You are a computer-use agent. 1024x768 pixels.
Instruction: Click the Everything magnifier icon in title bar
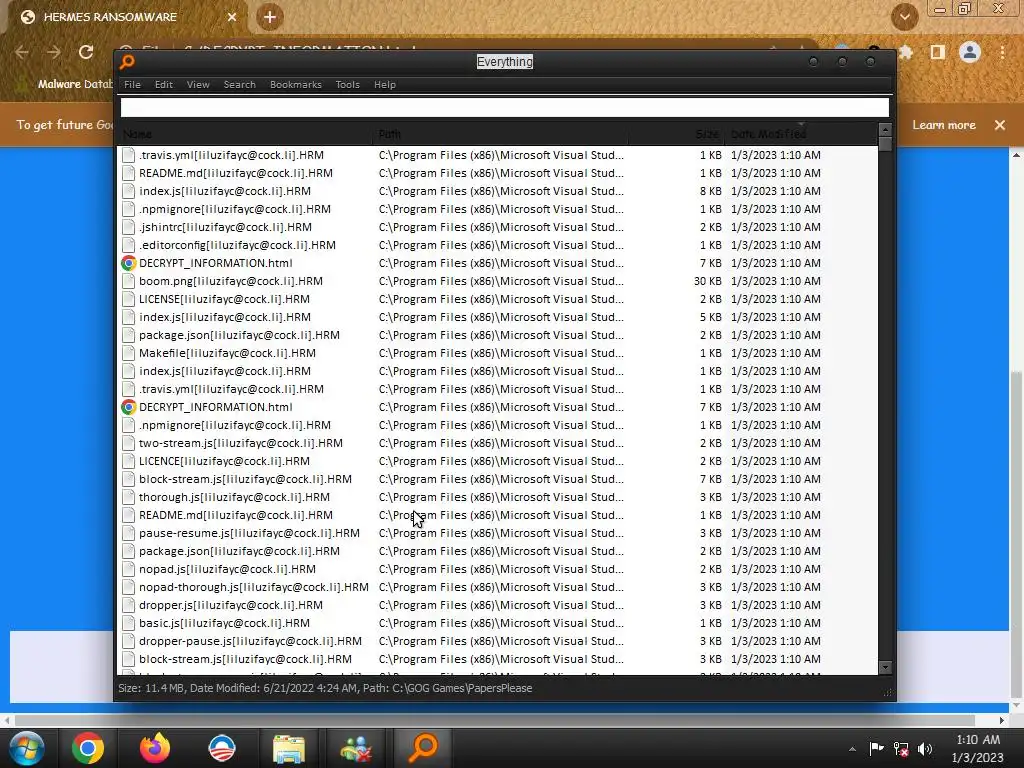(127, 61)
